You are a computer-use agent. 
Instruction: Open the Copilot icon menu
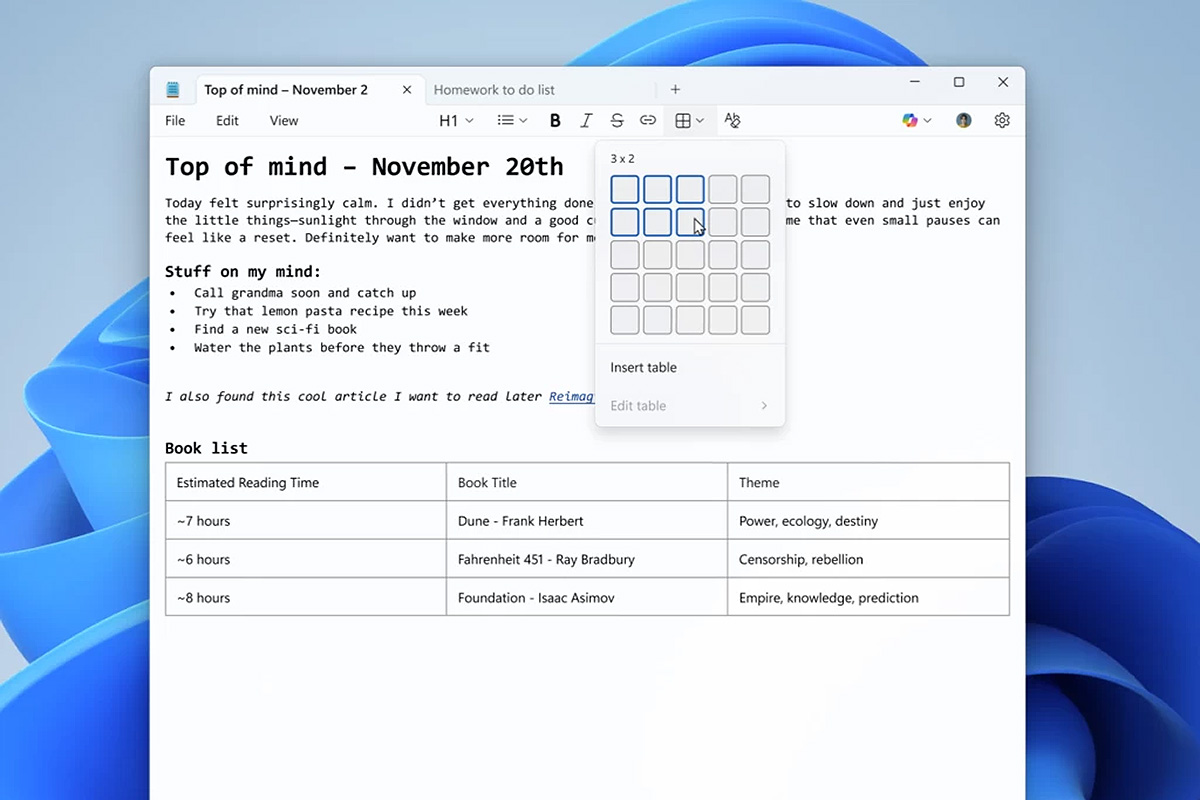tap(916, 121)
